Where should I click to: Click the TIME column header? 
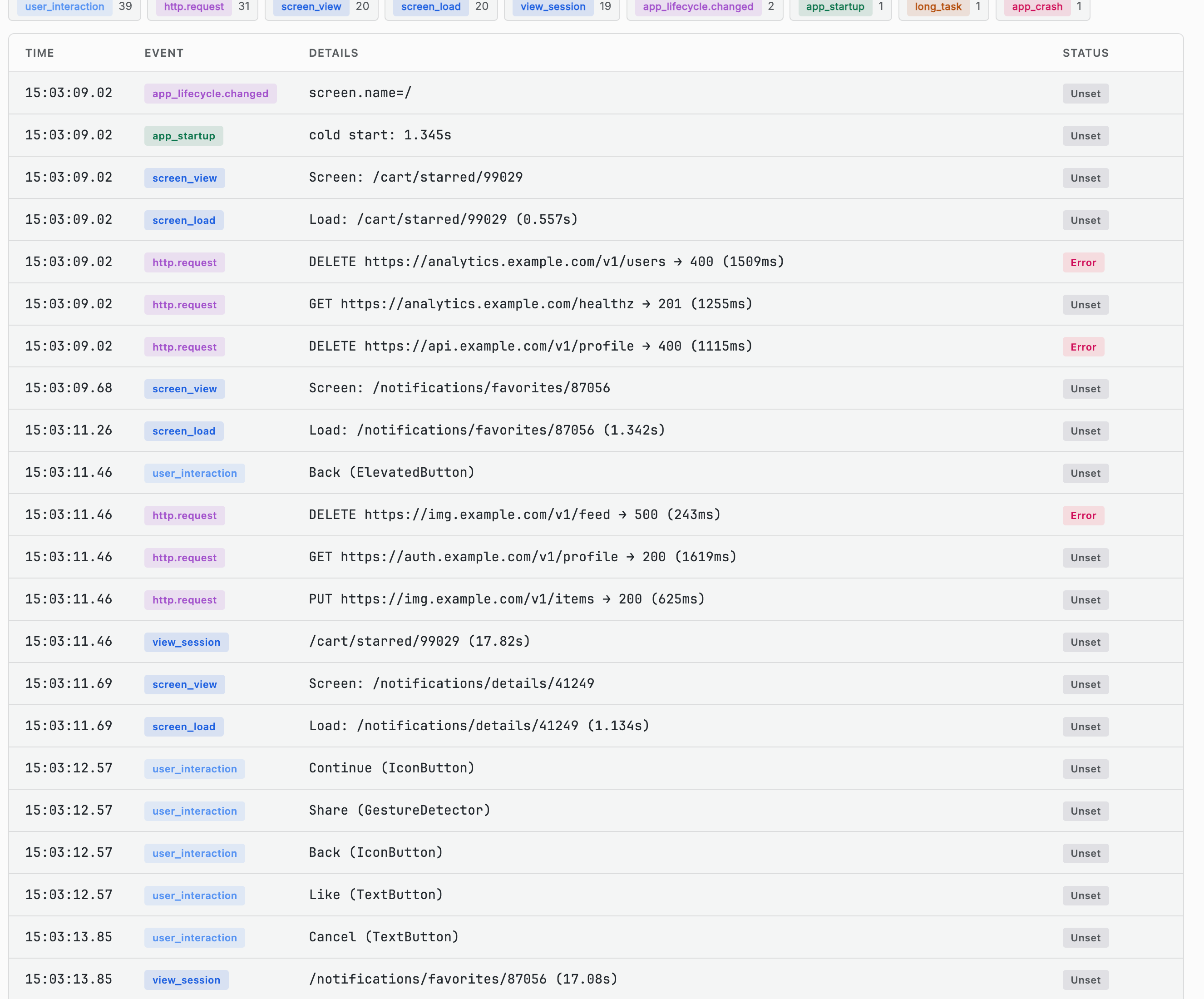click(39, 53)
